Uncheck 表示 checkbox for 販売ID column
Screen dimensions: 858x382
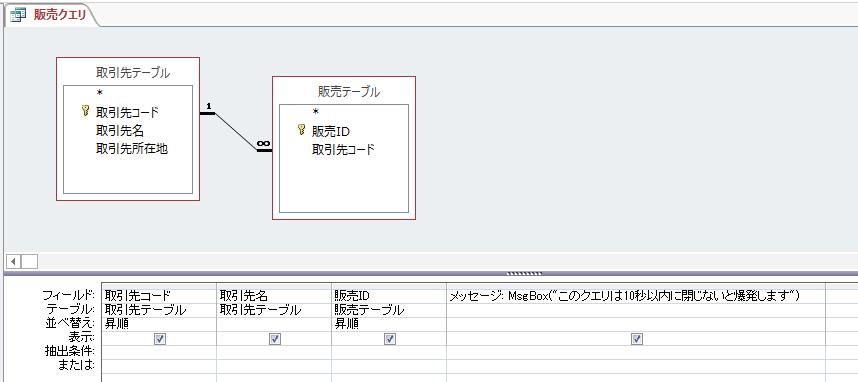point(390,339)
